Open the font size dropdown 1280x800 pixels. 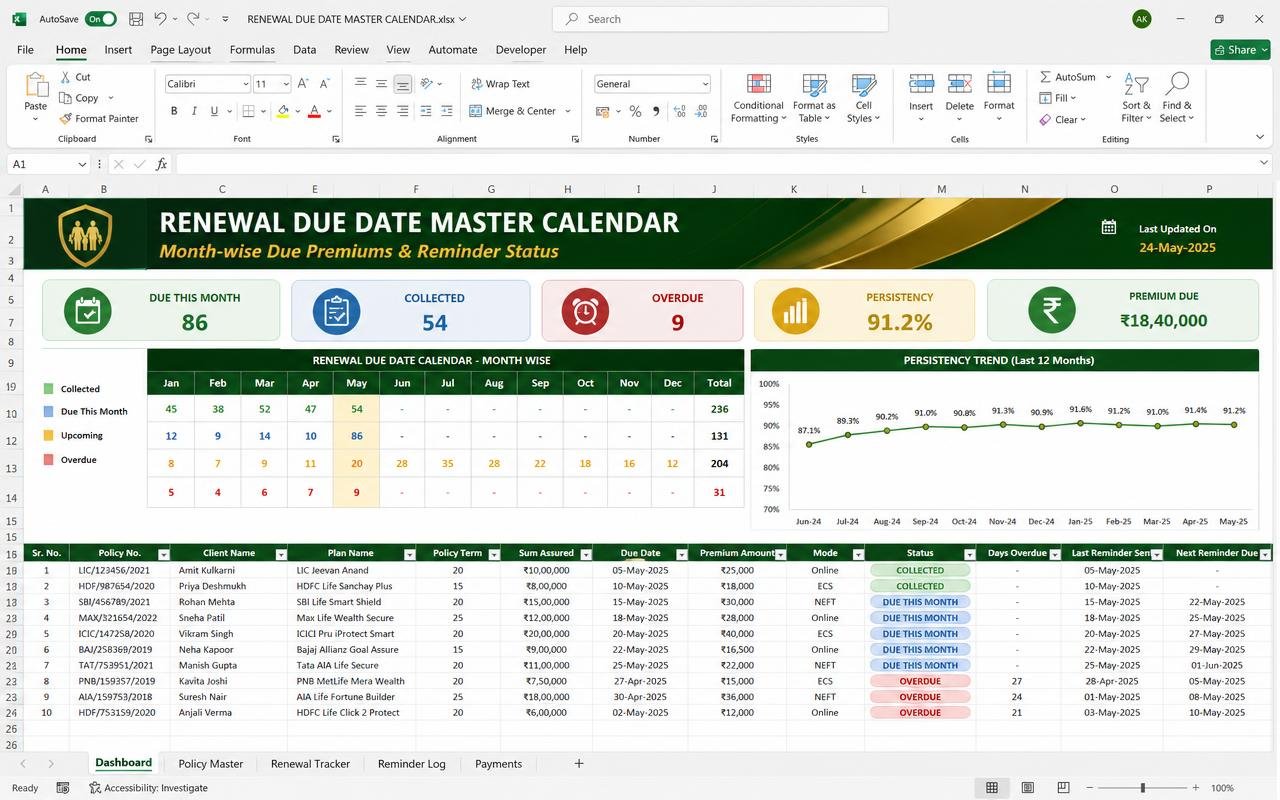click(x=286, y=84)
